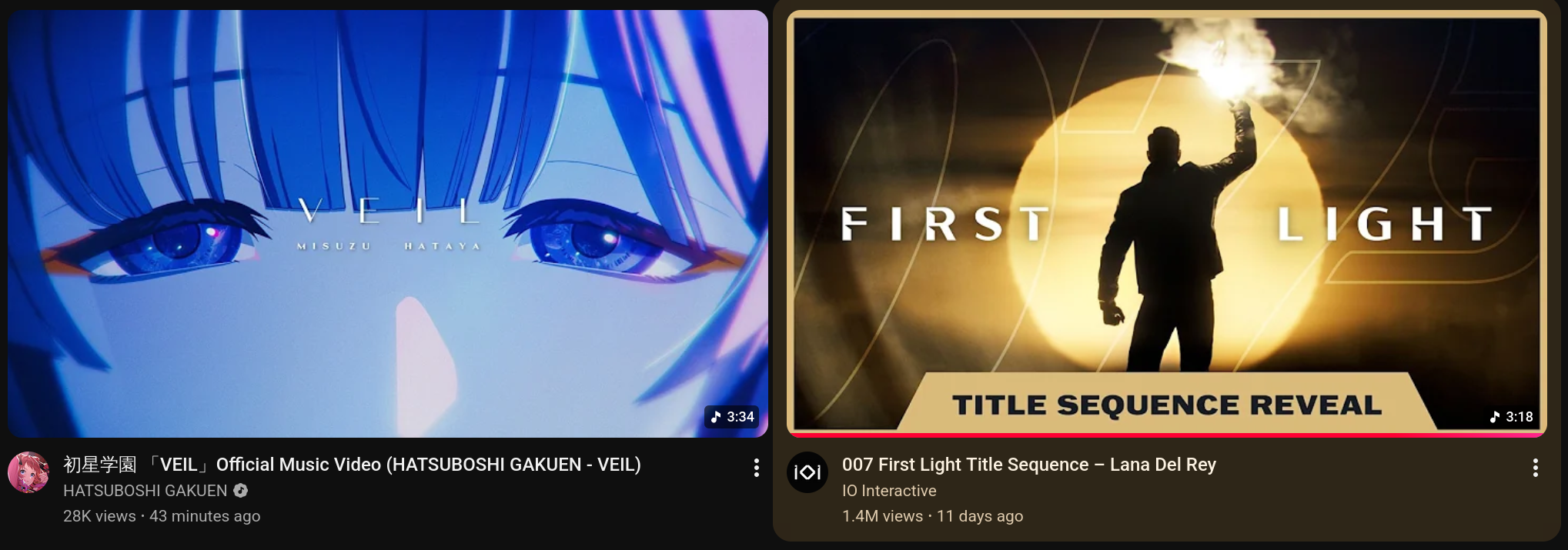Click the 3:18 duration label
Screen dimensions: 1568x550
click(1519, 417)
